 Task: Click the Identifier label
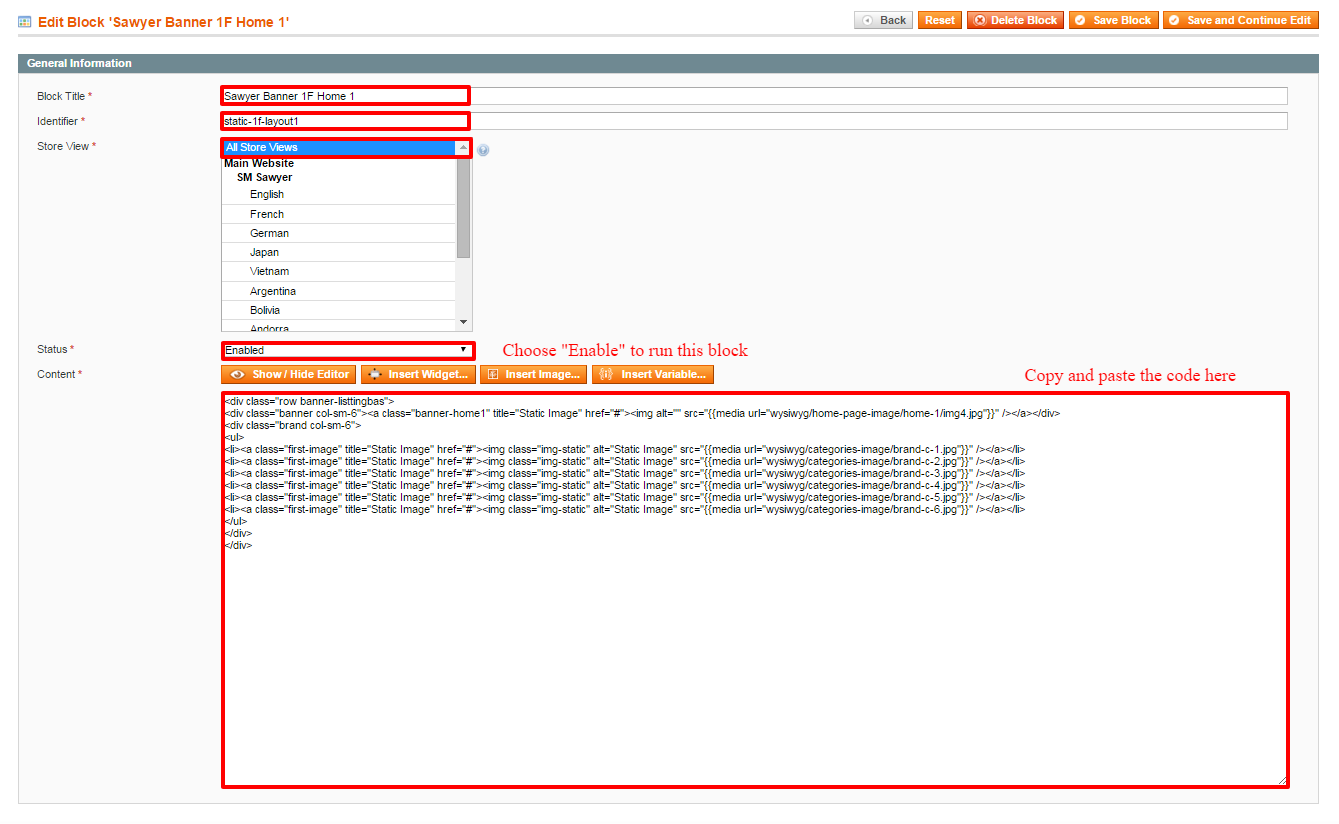[61, 121]
